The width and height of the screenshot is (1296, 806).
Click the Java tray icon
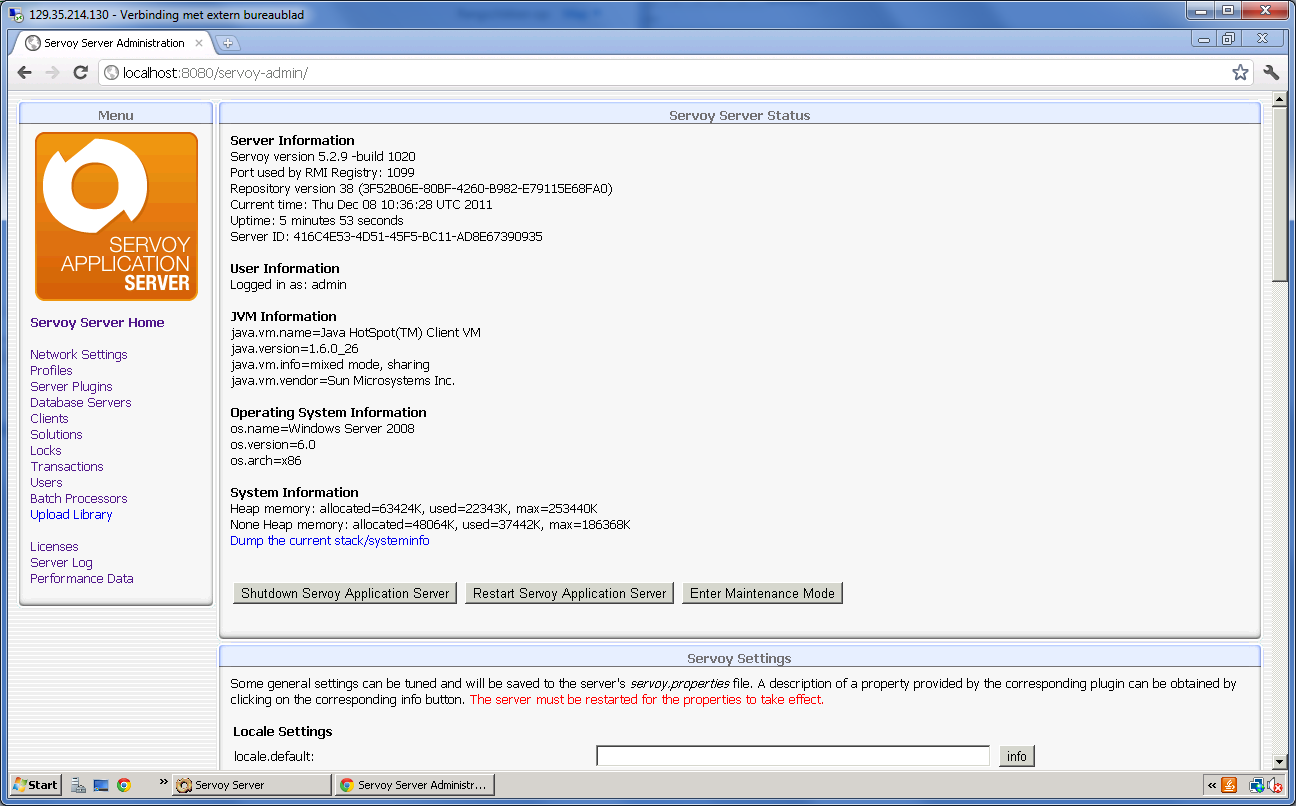(1230, 785)
